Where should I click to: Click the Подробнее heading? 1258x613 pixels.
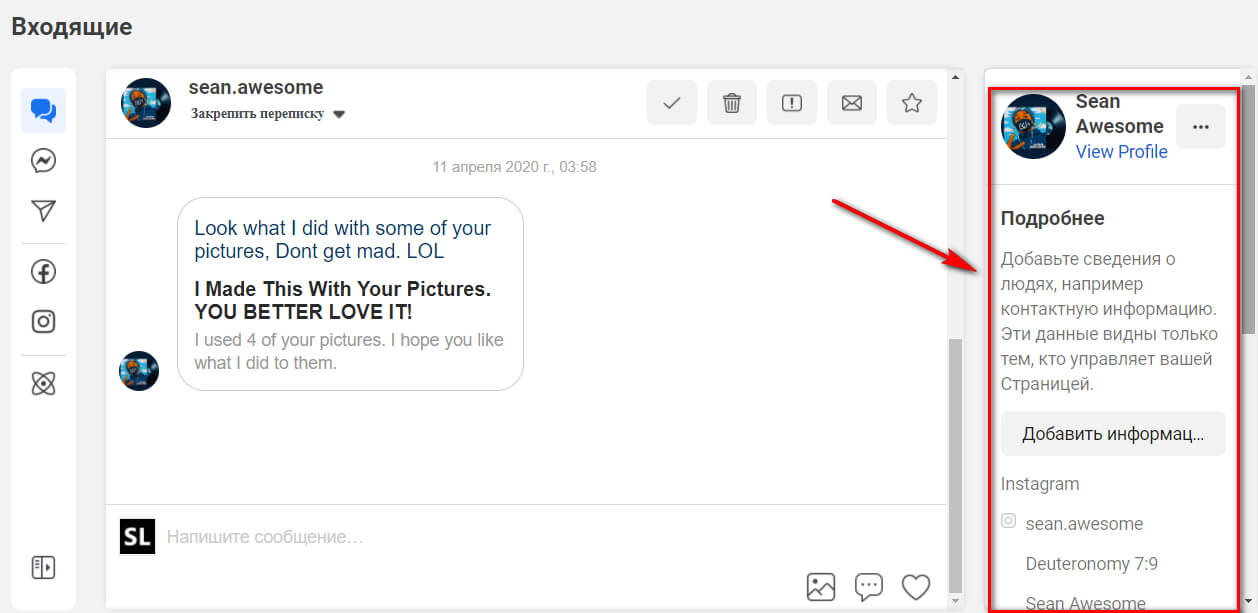[1053, 218]
